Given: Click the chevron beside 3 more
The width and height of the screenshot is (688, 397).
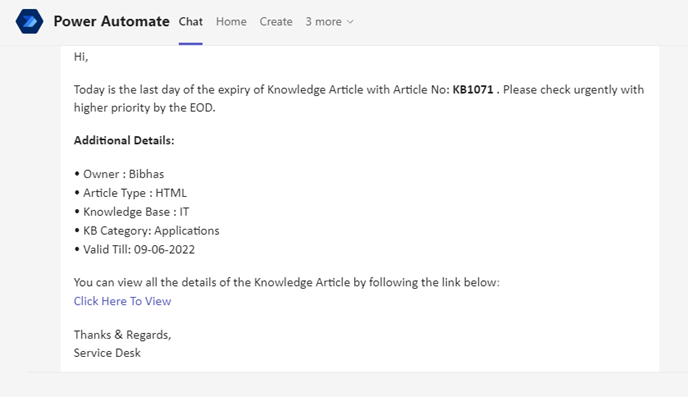Looking at the screenshot, I should pyautogui.click(x=350, y=22).
